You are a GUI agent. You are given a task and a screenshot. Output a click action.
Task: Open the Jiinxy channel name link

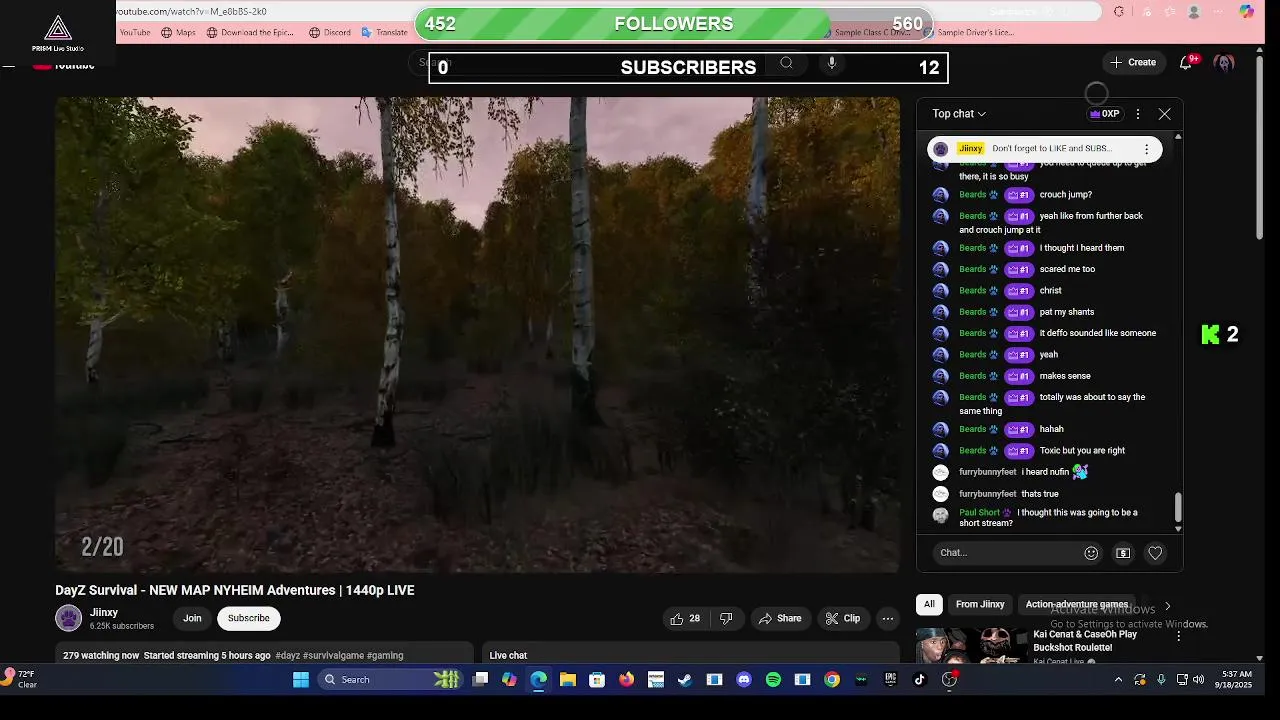pos(104,612)
